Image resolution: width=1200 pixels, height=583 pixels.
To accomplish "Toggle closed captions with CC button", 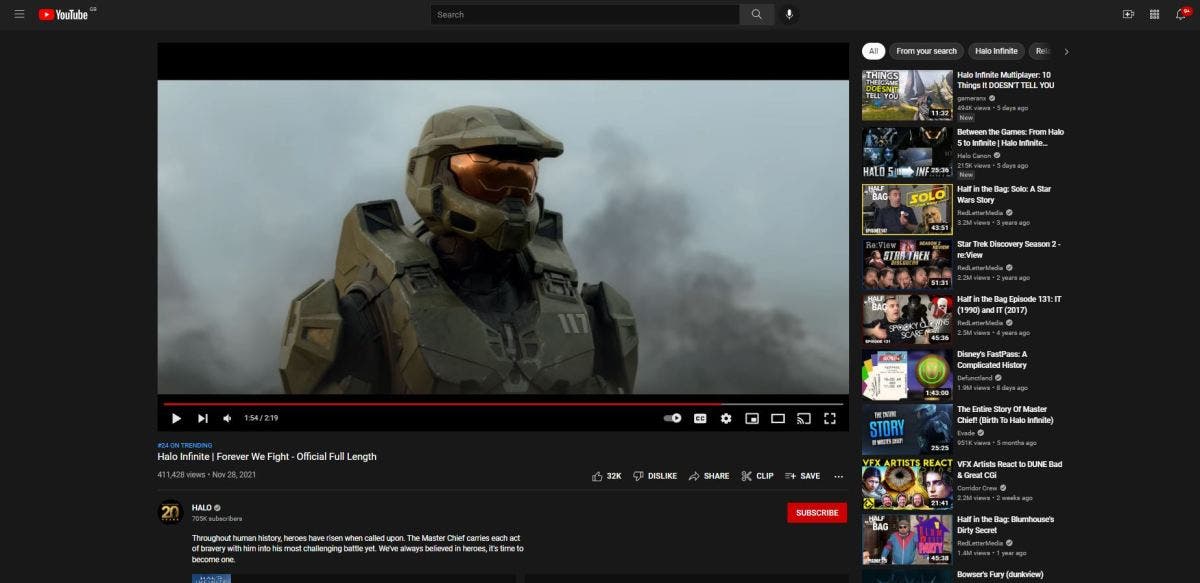I will (x=700, y=418).
